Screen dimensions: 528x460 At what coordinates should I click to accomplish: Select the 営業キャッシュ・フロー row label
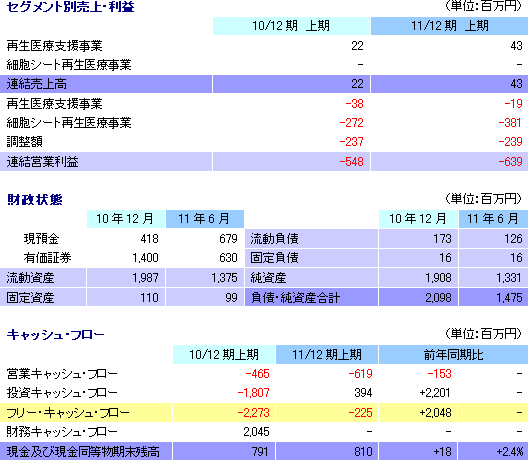(x=62, y=374)
